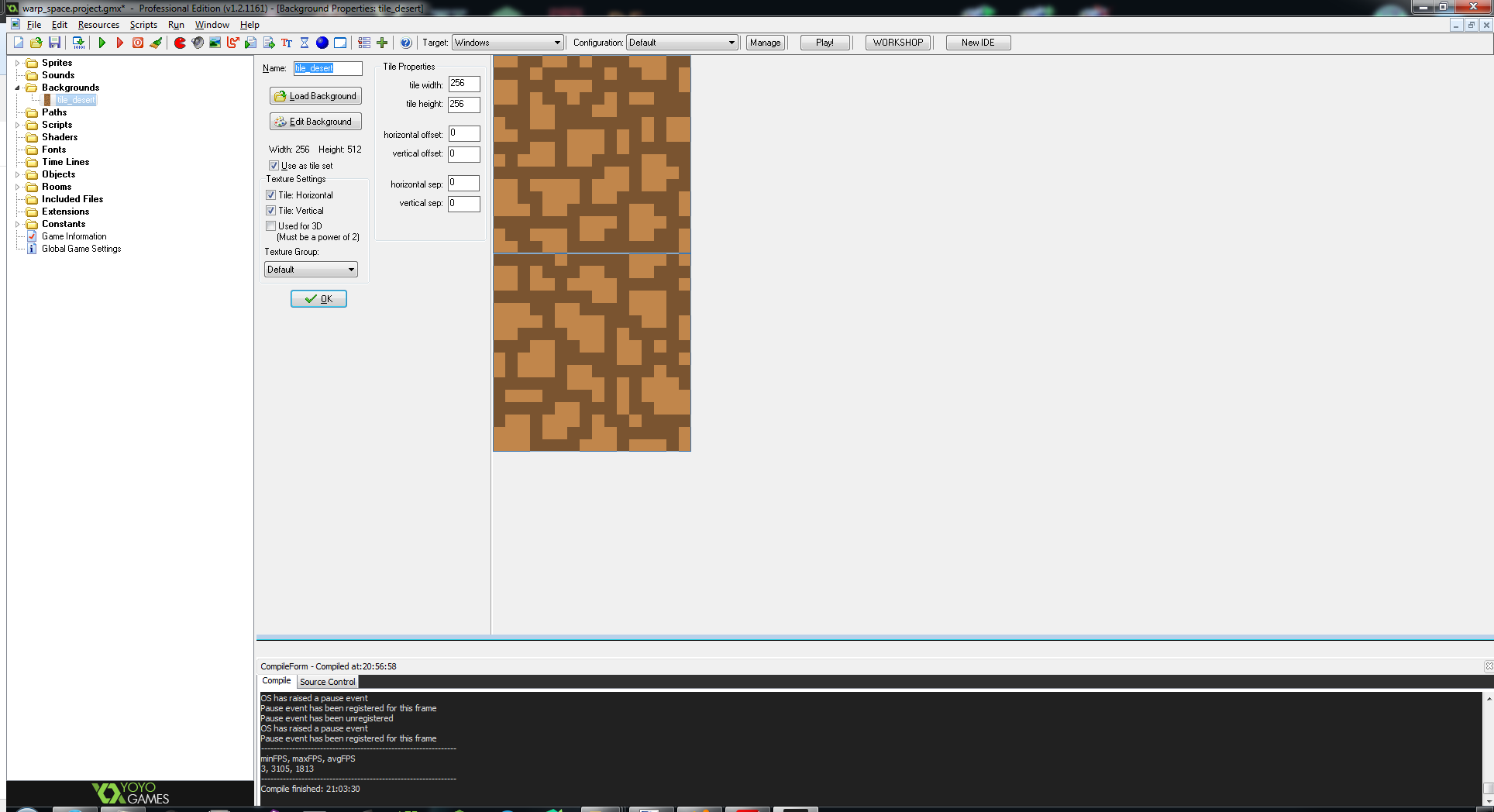Open the Texture Group dropdown

click(x=311, y=270)
